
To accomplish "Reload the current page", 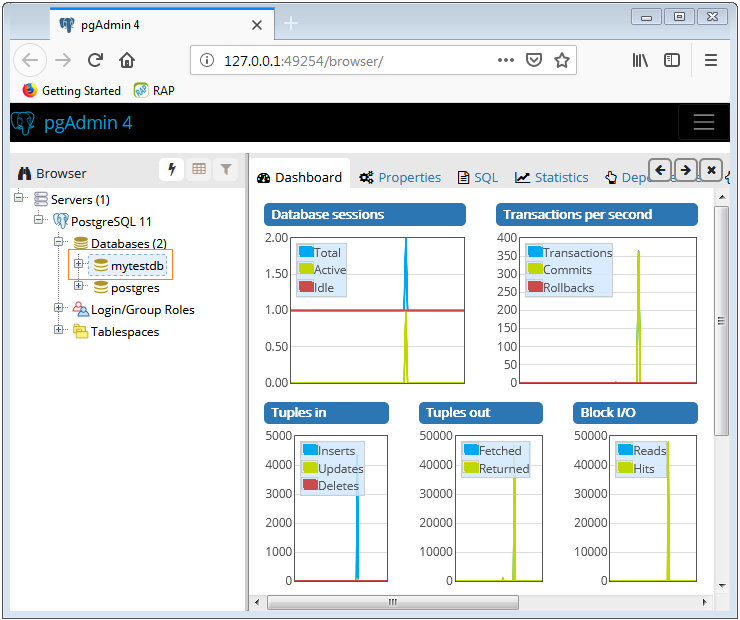I will click(95, 60).
